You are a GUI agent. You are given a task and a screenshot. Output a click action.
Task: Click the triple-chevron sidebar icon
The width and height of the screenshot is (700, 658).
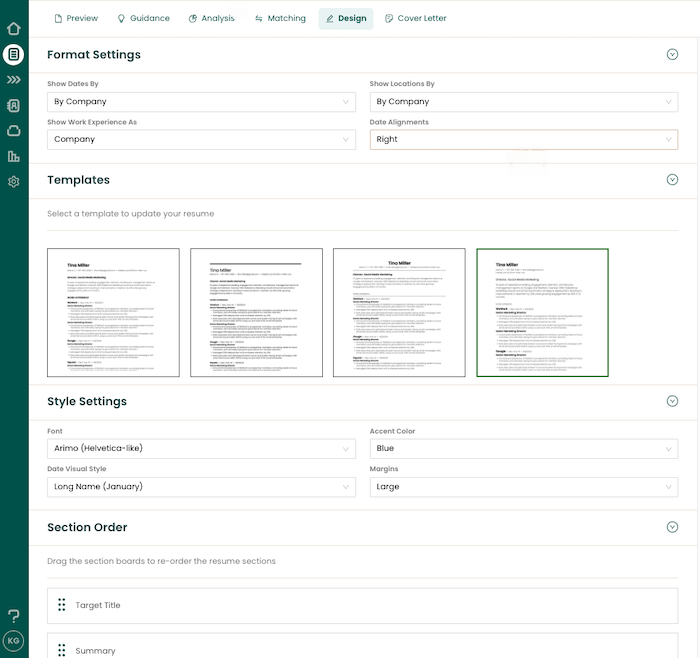coord(14,79)
